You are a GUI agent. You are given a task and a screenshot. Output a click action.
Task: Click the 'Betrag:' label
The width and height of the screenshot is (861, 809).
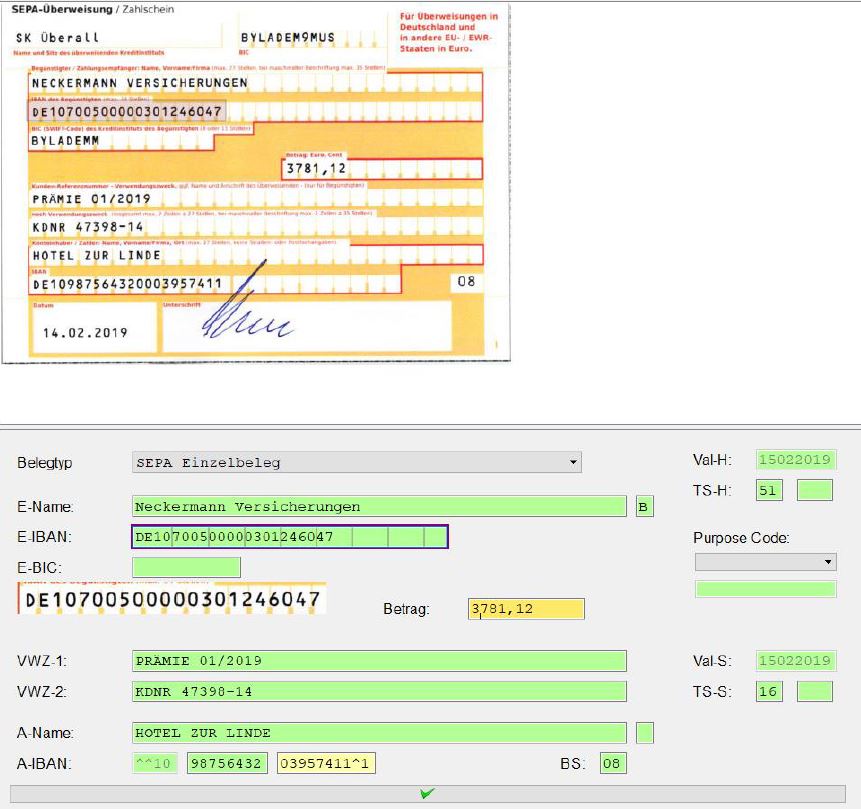406,609
